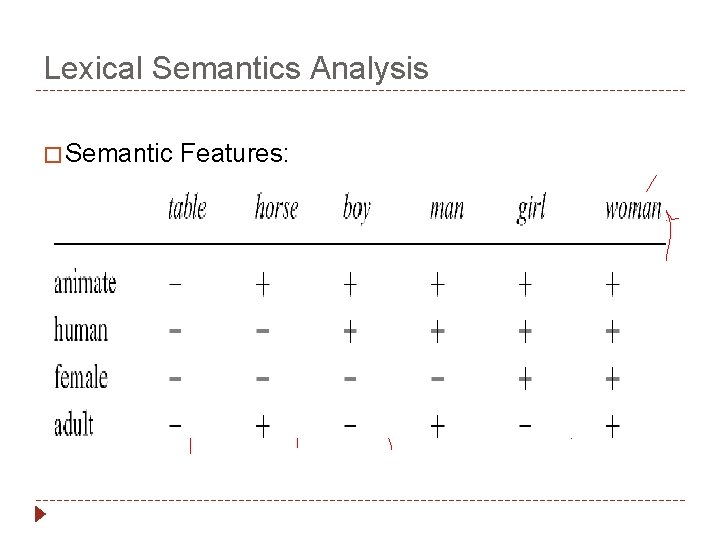
Task: Select the column header 'boy'
Action: coord(356,208)
